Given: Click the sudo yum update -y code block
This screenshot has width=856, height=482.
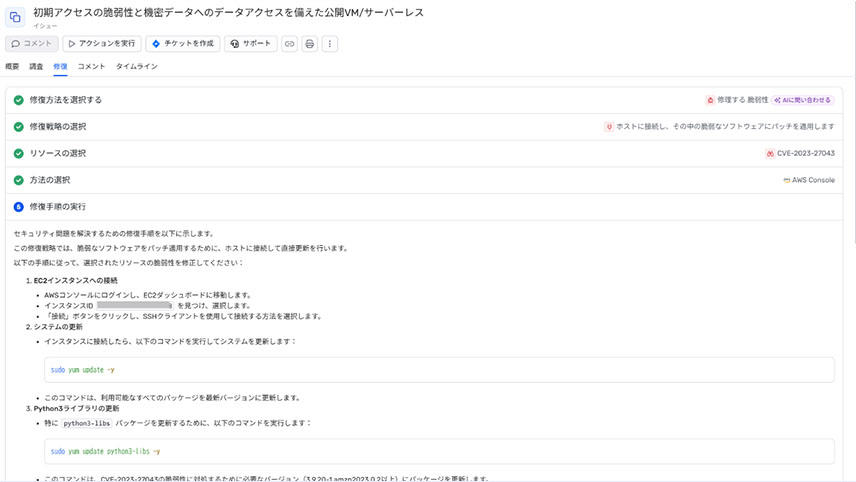Looking at the screenshot, I should pos(439,370).
